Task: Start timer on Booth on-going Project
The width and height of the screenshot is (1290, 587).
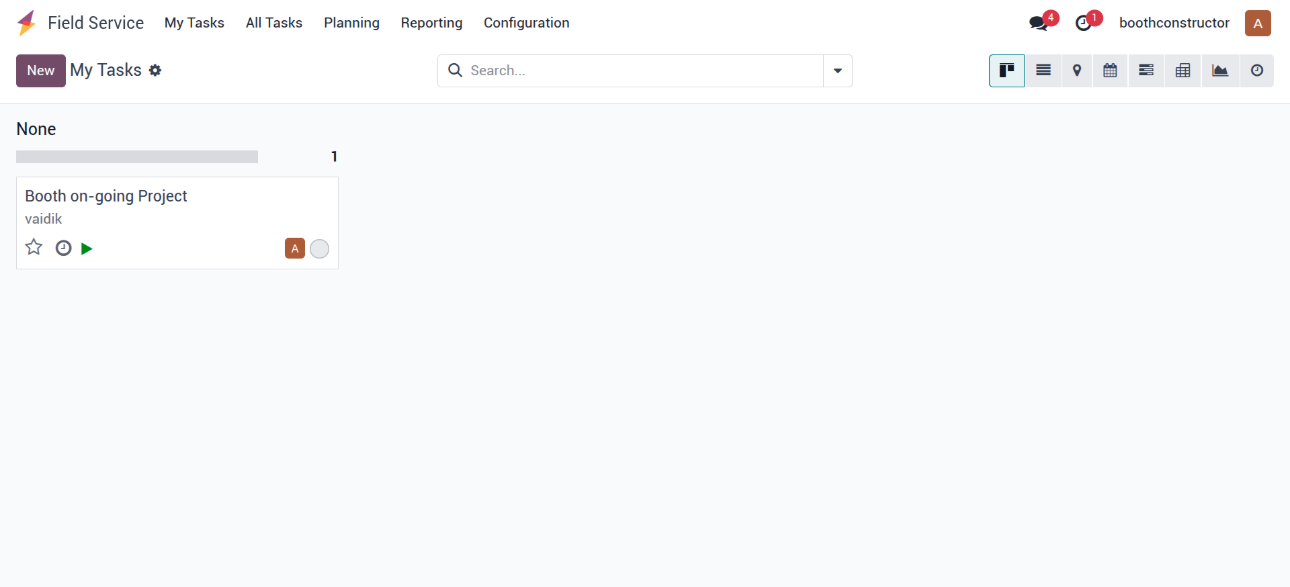Action: coord(87,249)
